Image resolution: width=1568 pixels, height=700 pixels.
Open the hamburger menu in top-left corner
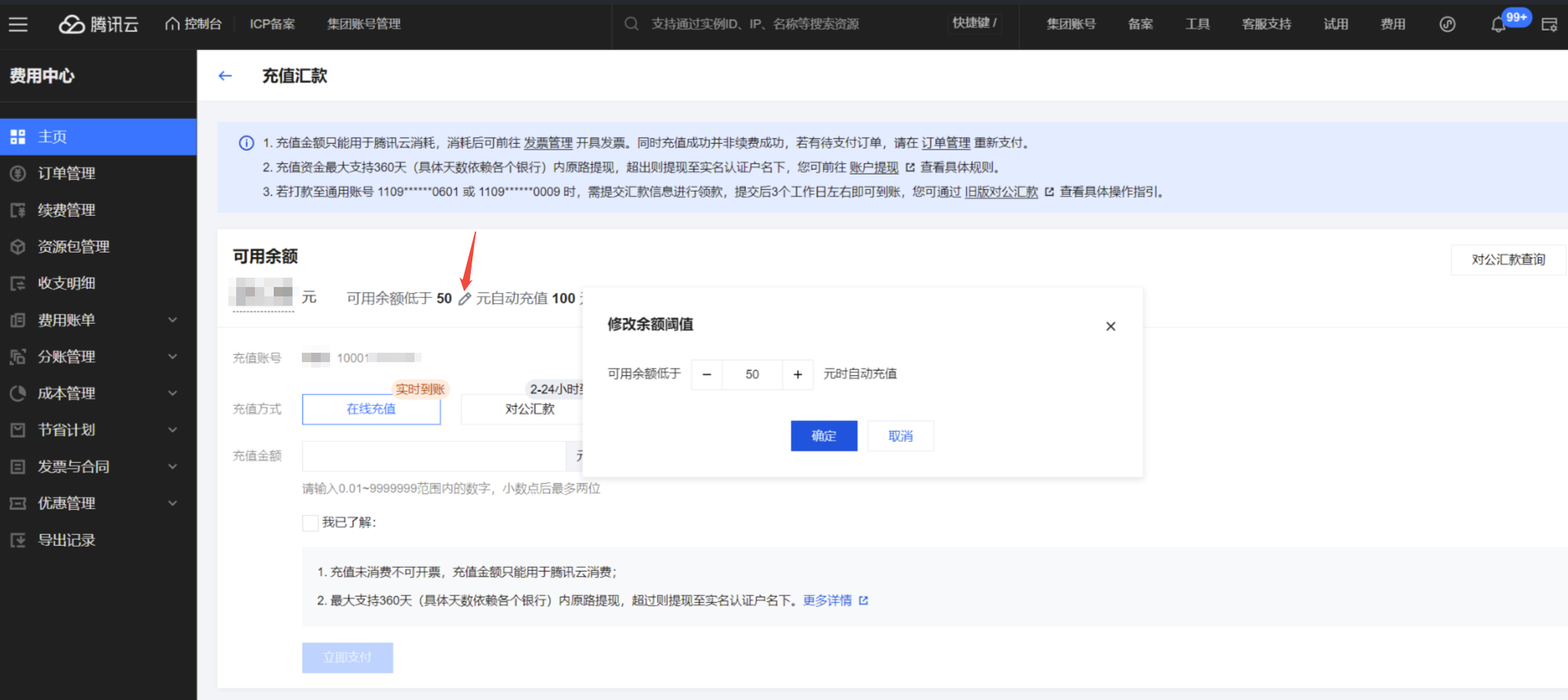[18, 24]
